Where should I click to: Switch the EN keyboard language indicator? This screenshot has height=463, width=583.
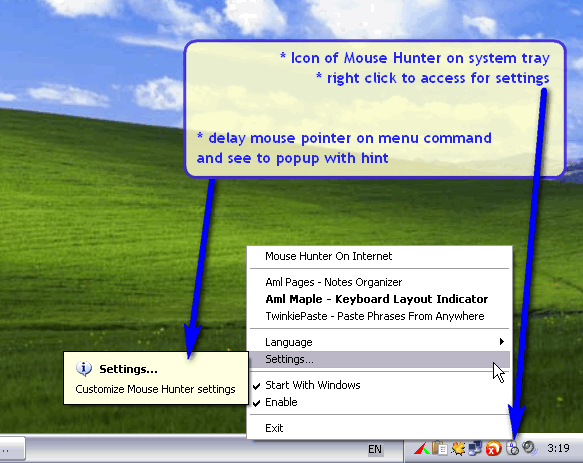click(x=375, y=449)
